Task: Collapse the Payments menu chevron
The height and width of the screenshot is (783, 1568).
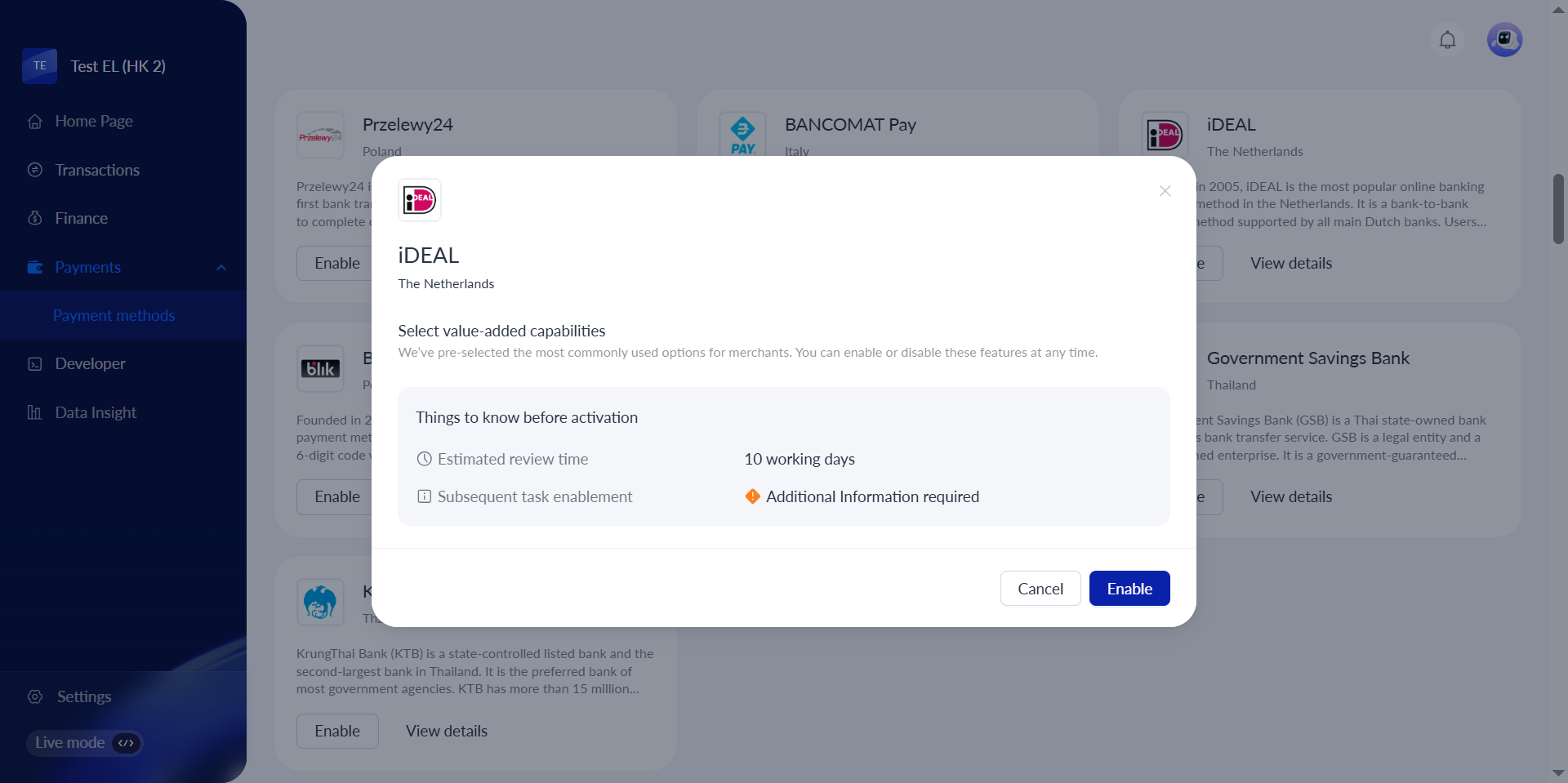Action: [221, 268]
